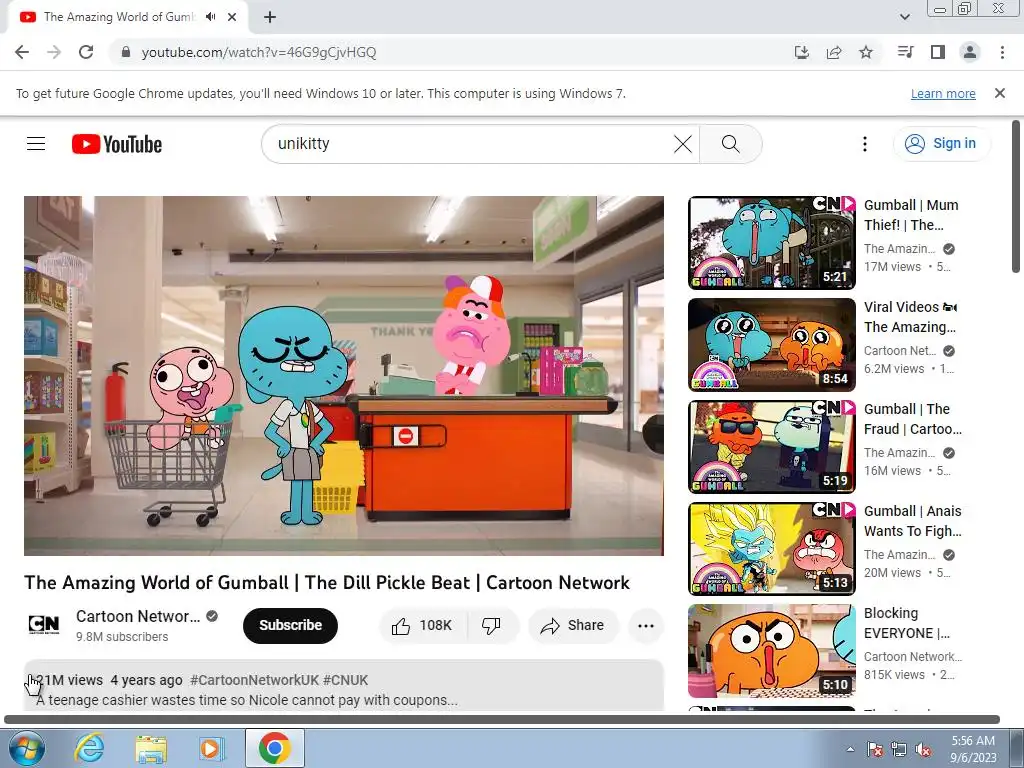Click the horizontal page scrollbar
Viewport: 1024px width, 768px height.
coord(502,719)
